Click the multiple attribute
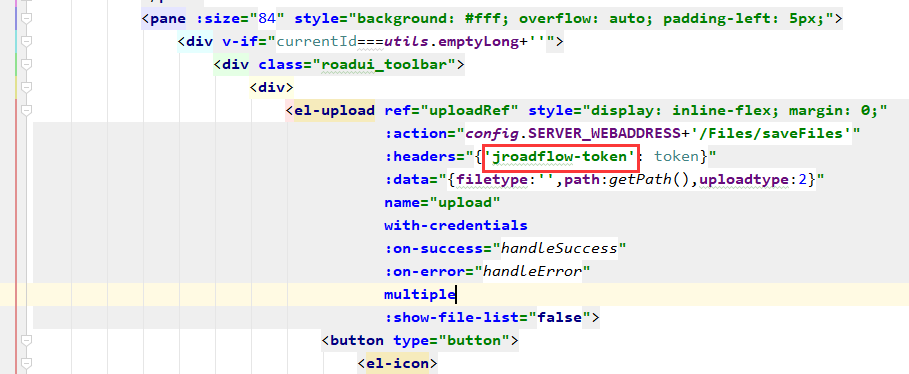Image resolution: width=909 pixels, height=374 pixels. coord(420,295)
